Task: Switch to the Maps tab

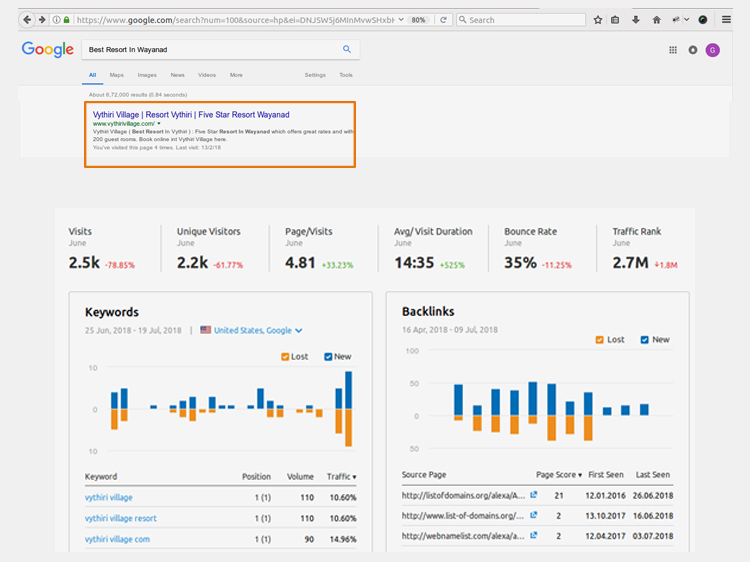Action: coord(116,75)
